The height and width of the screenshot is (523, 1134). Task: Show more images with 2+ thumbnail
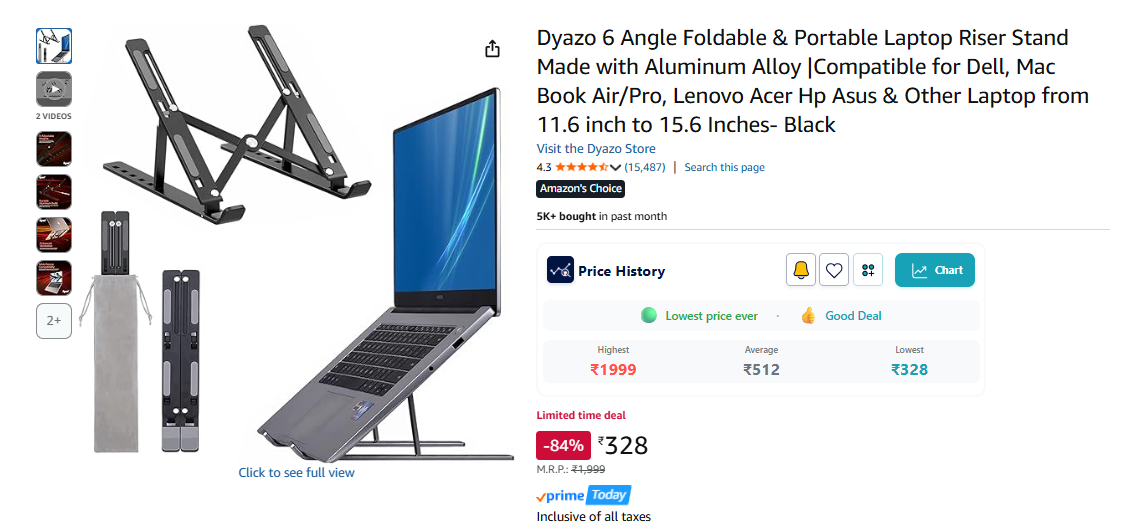54,320
